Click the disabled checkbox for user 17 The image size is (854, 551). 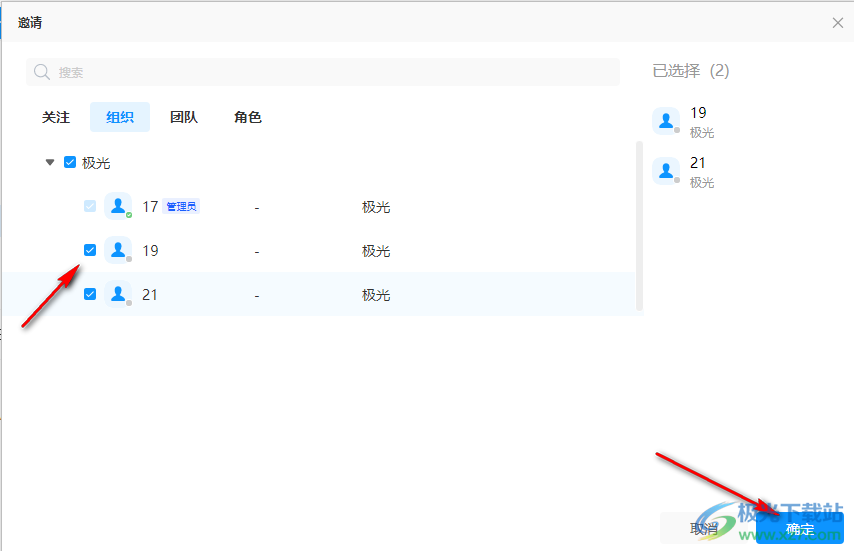pos(90,206)
